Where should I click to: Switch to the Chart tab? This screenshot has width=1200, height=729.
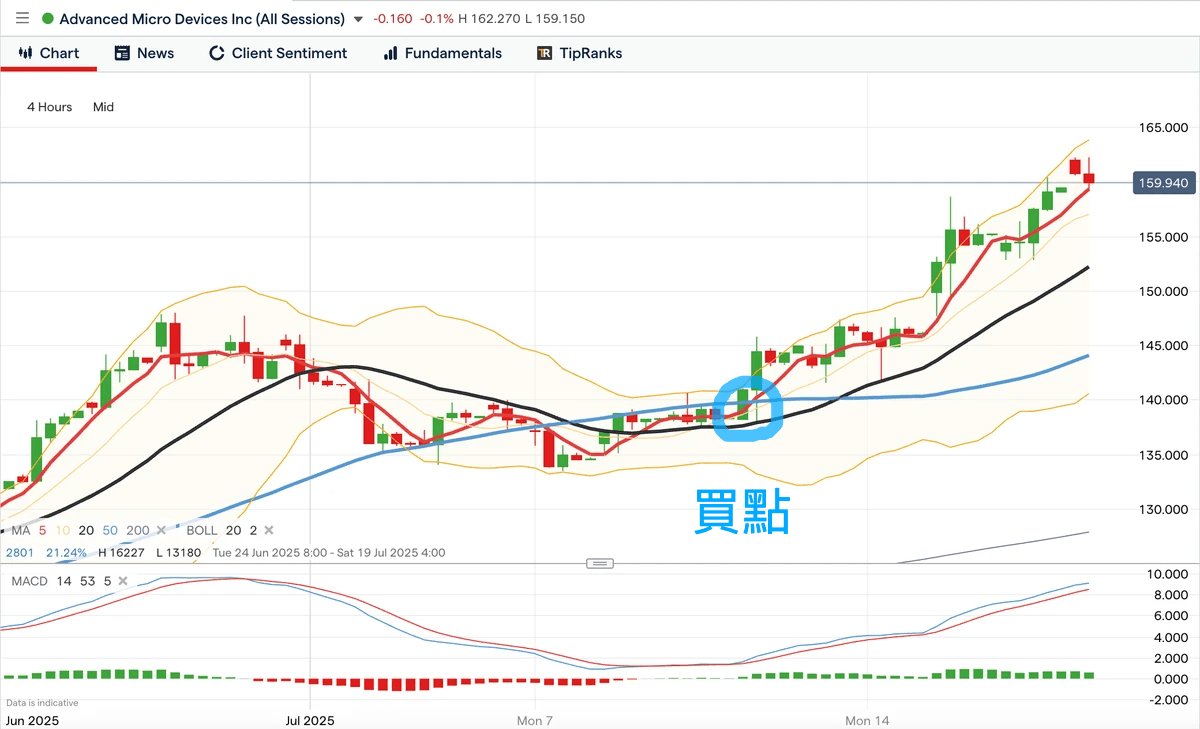(x=48, y=53)
